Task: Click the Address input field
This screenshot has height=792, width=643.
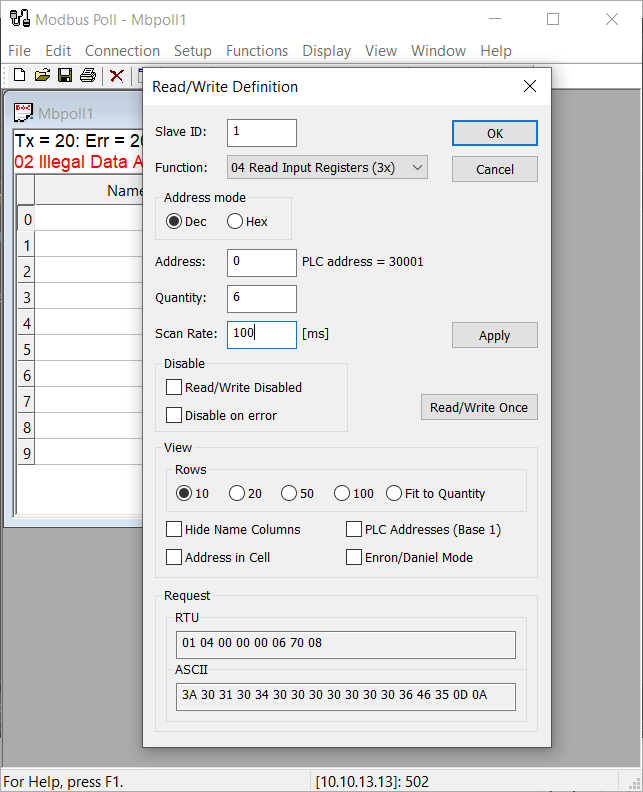Action: point(262,263)
